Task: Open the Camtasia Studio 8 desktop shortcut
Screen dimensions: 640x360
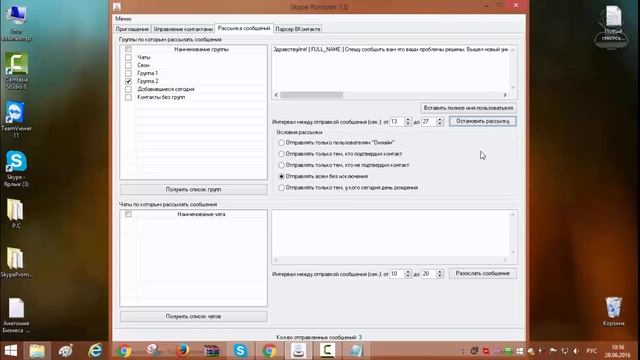Action: 16,70
